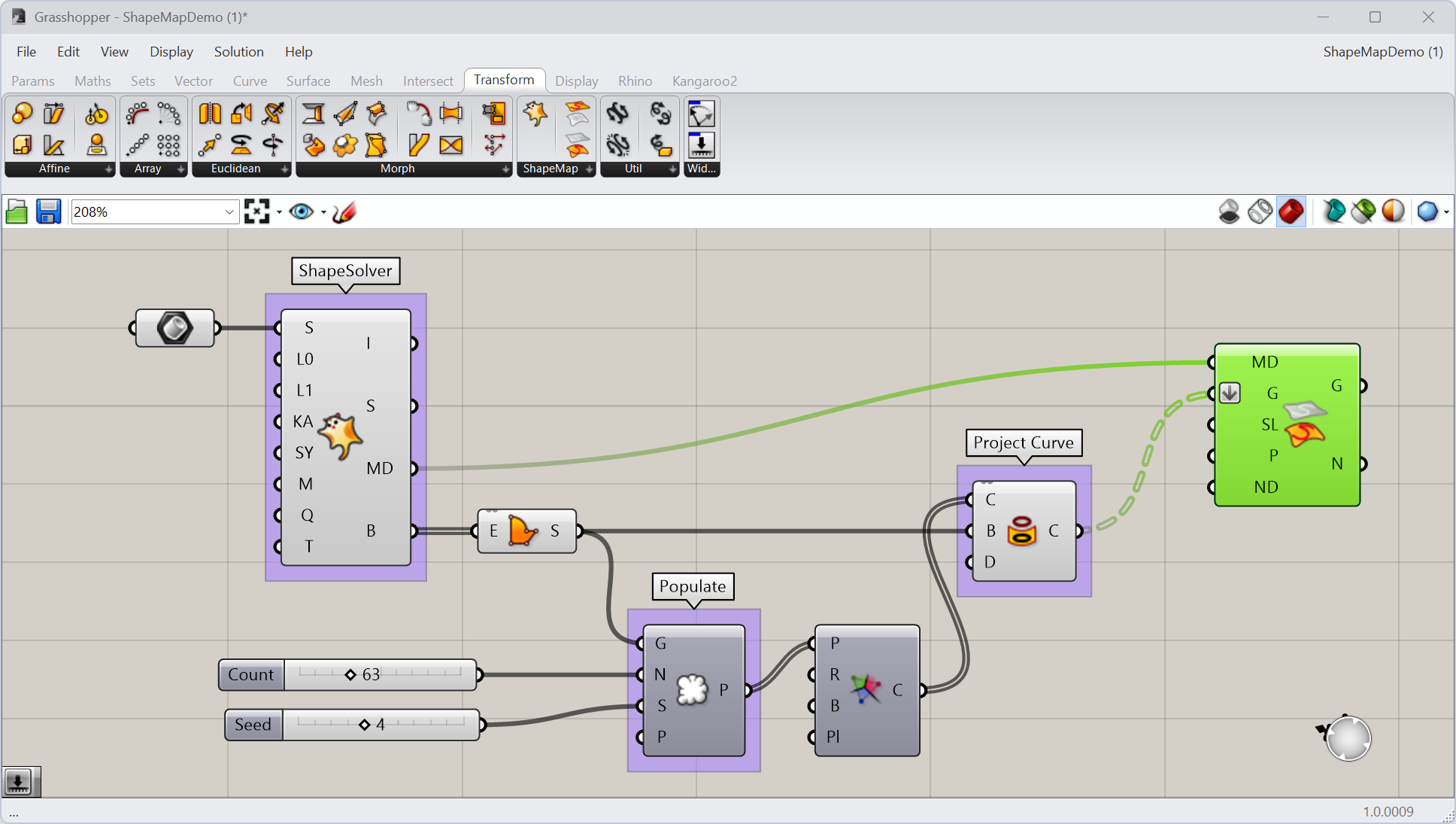The width and height of the screenshot is (1456, 824).
Task: Open the Sketch tool red pen icon
Action: tap(344, 212)
